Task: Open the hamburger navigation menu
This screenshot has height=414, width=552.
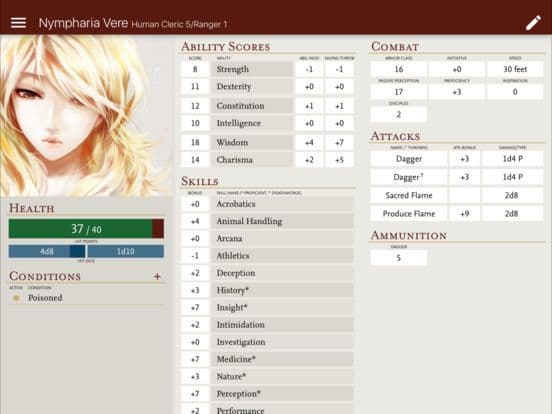Action: [x=18, y=23]
